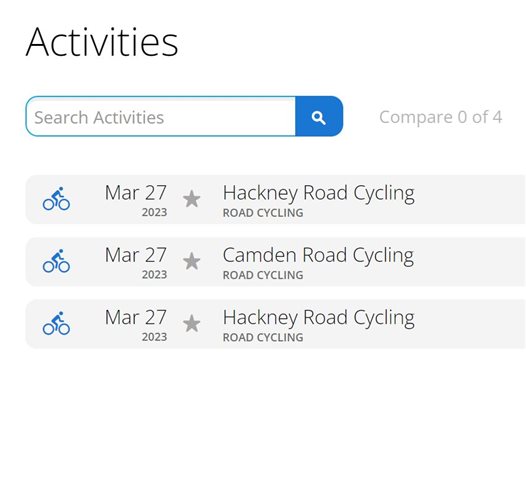Open the top Hackney Road Cycling activity title
This screenshot has height=480, width=526.
319,193
